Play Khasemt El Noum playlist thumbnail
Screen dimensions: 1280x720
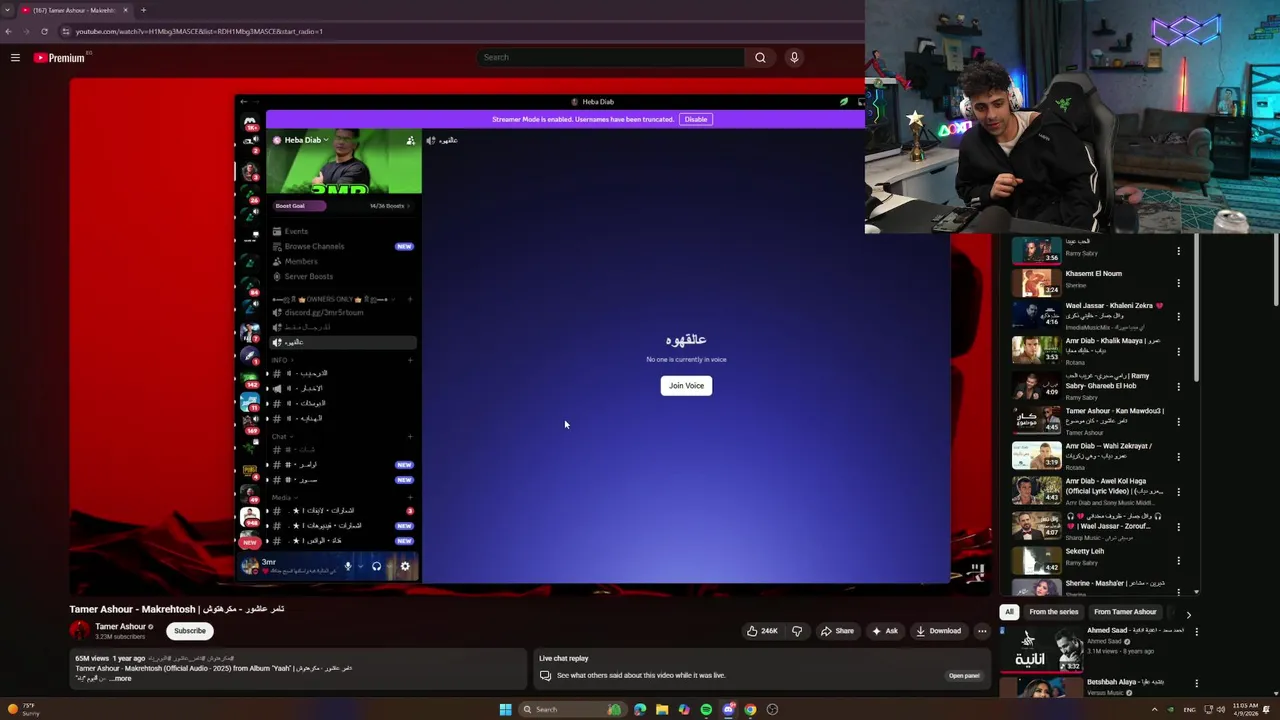(1037, 284)
